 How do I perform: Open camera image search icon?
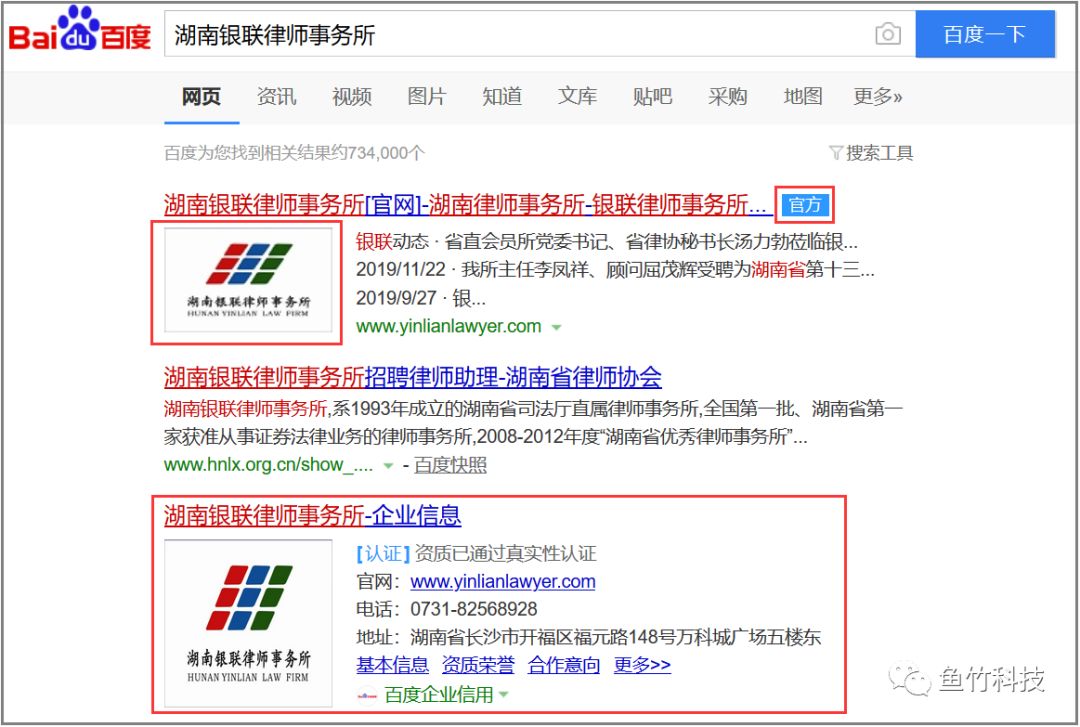[x=887, y=35]
